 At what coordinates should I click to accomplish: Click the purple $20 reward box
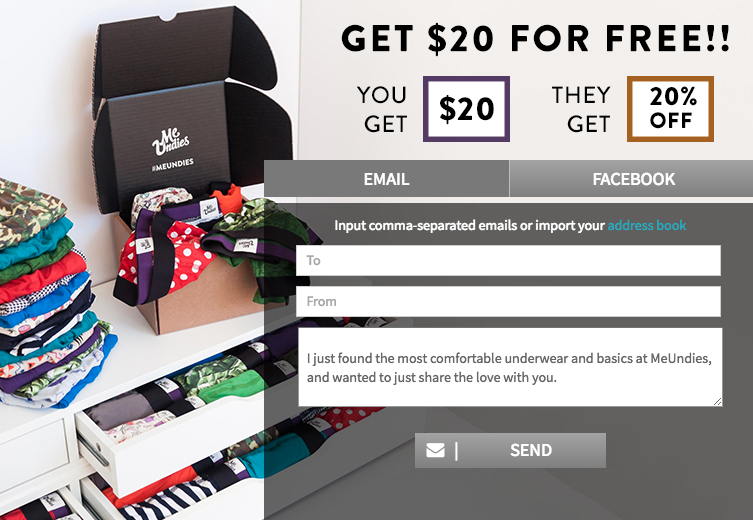coord(466,109)
